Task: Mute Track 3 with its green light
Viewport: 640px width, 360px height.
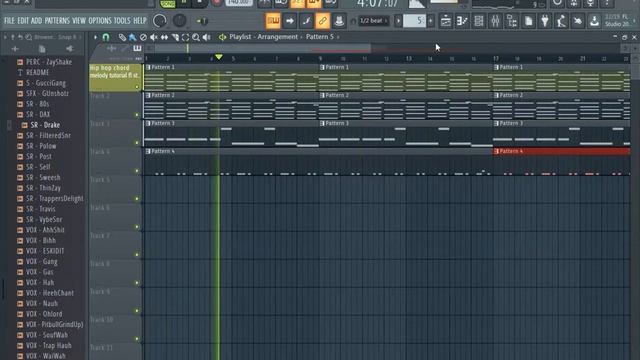Action: [137, 143]
